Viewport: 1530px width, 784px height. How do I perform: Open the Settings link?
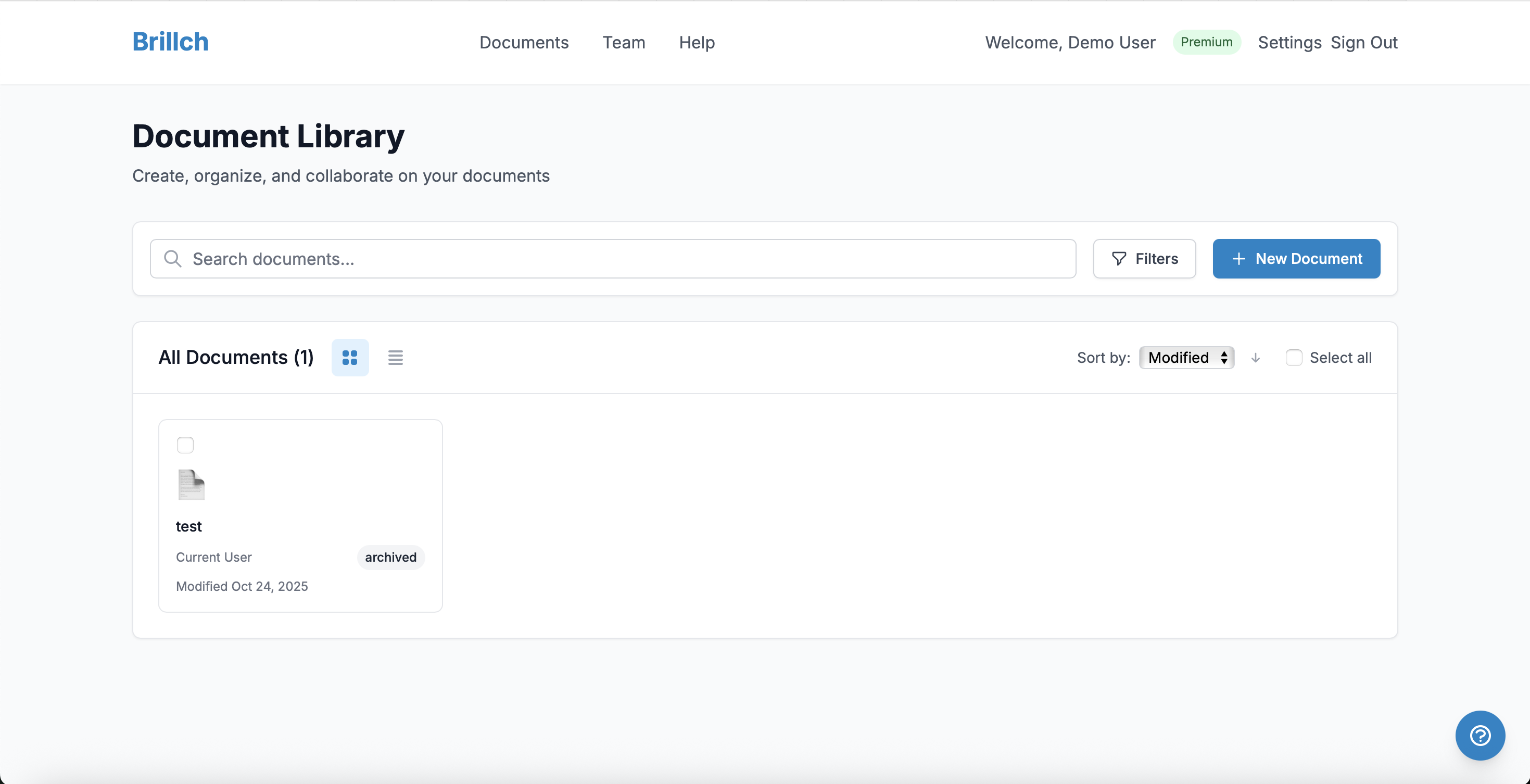point(1289,43)
